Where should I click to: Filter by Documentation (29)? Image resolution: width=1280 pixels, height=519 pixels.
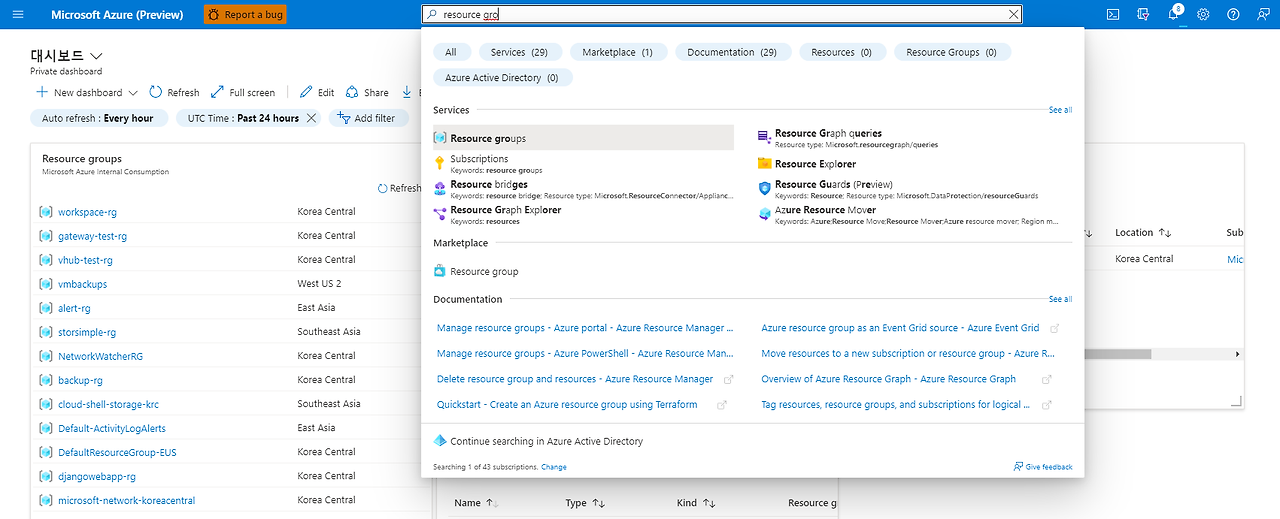point(732,52)
